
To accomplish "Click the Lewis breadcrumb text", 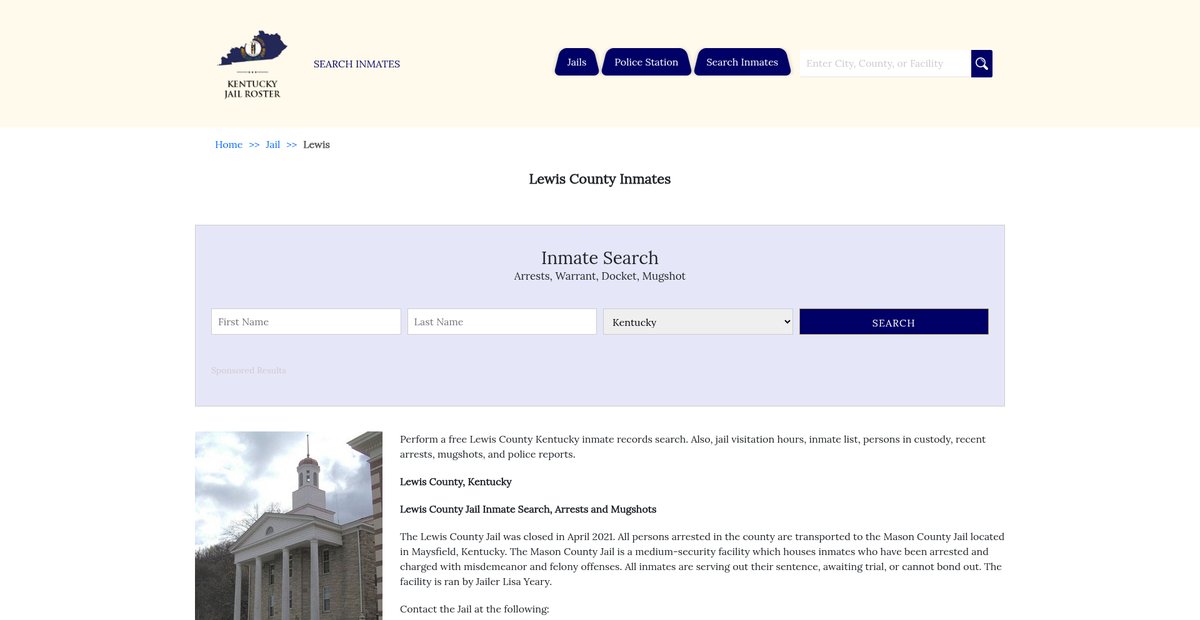I will click(316, 145).
